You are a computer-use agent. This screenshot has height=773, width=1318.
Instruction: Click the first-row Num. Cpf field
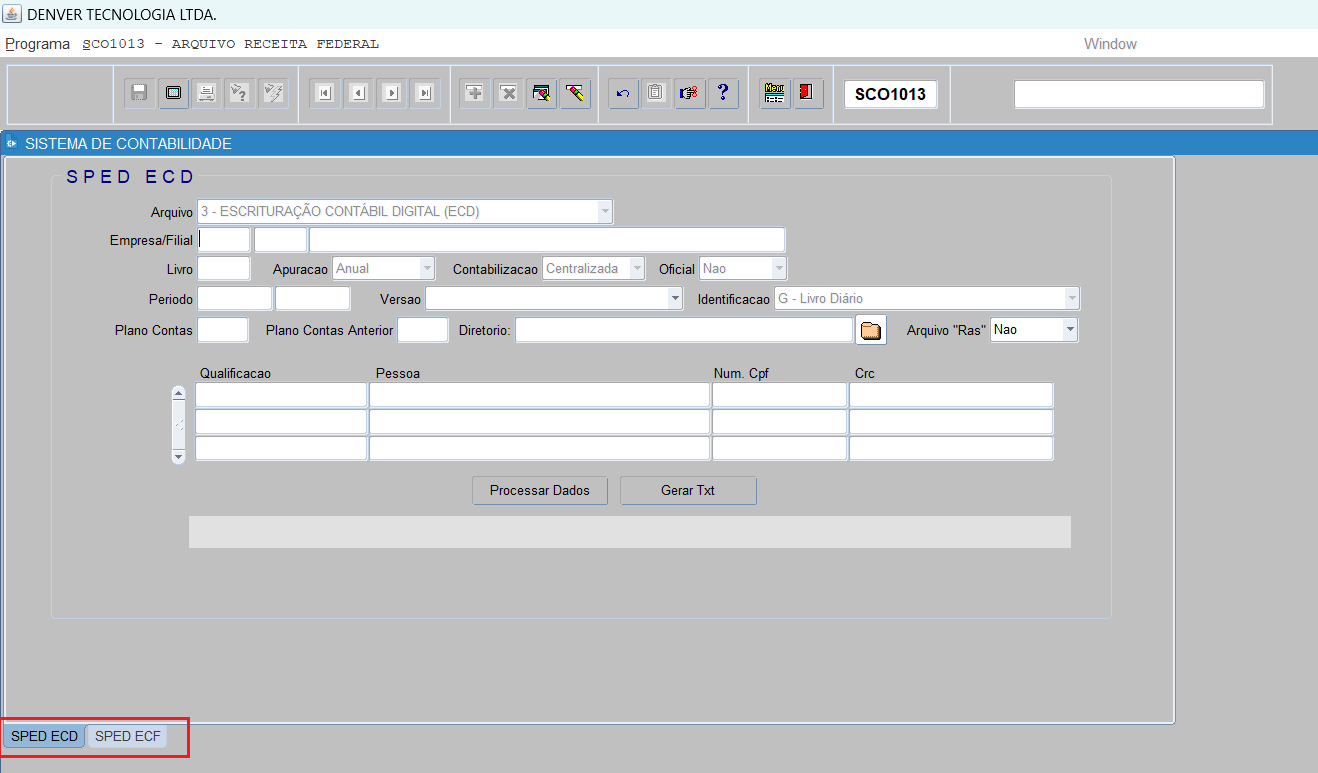[780, 395]
